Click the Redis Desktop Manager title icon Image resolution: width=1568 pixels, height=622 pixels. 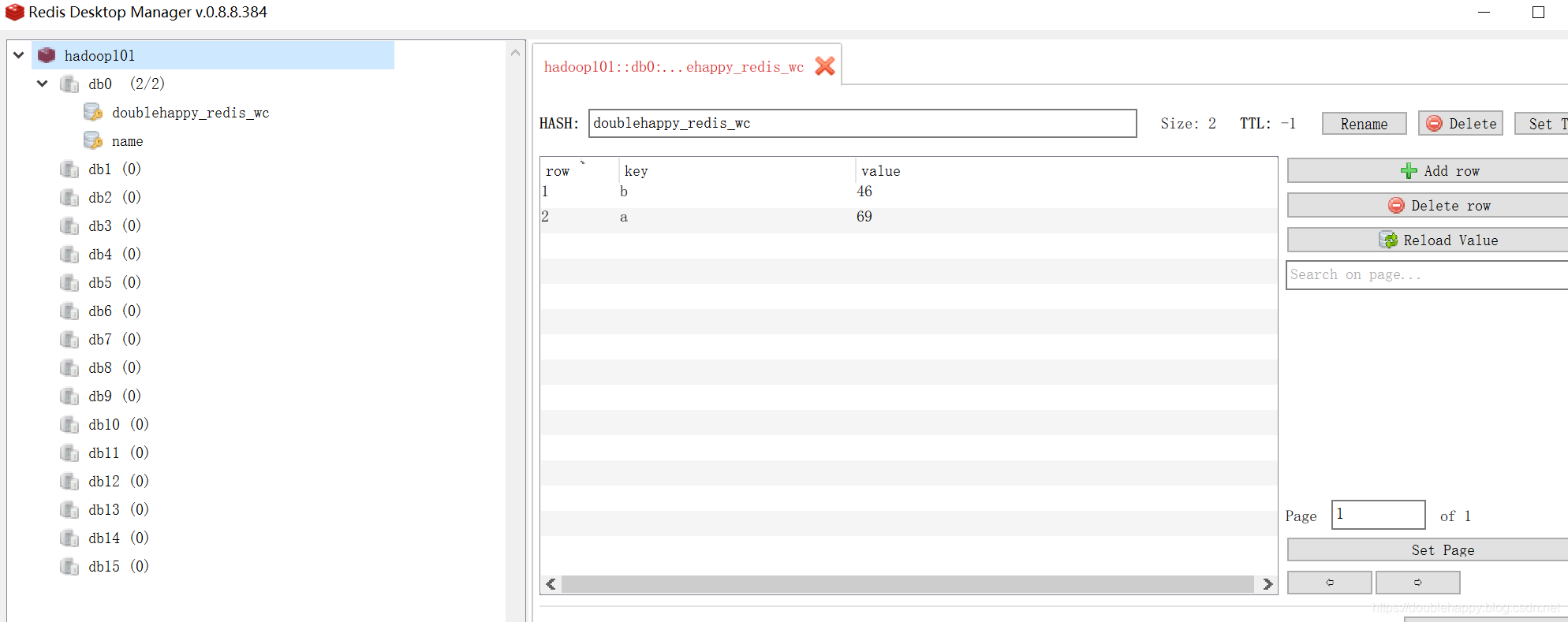[14, 12]
